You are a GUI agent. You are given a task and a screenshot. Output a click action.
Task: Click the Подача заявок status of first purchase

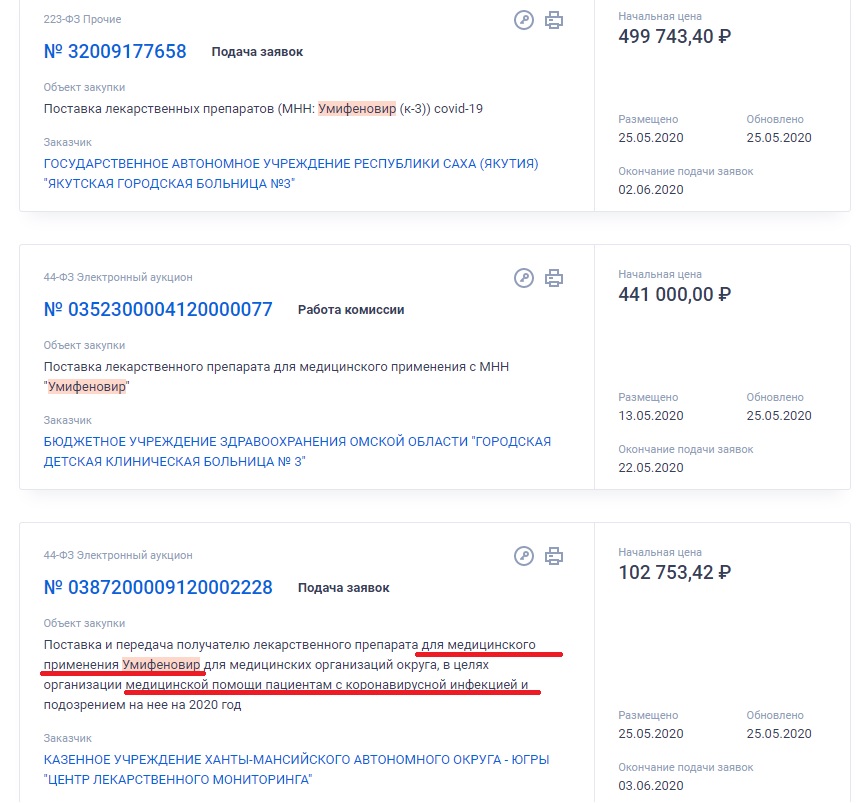click(257, 52)
